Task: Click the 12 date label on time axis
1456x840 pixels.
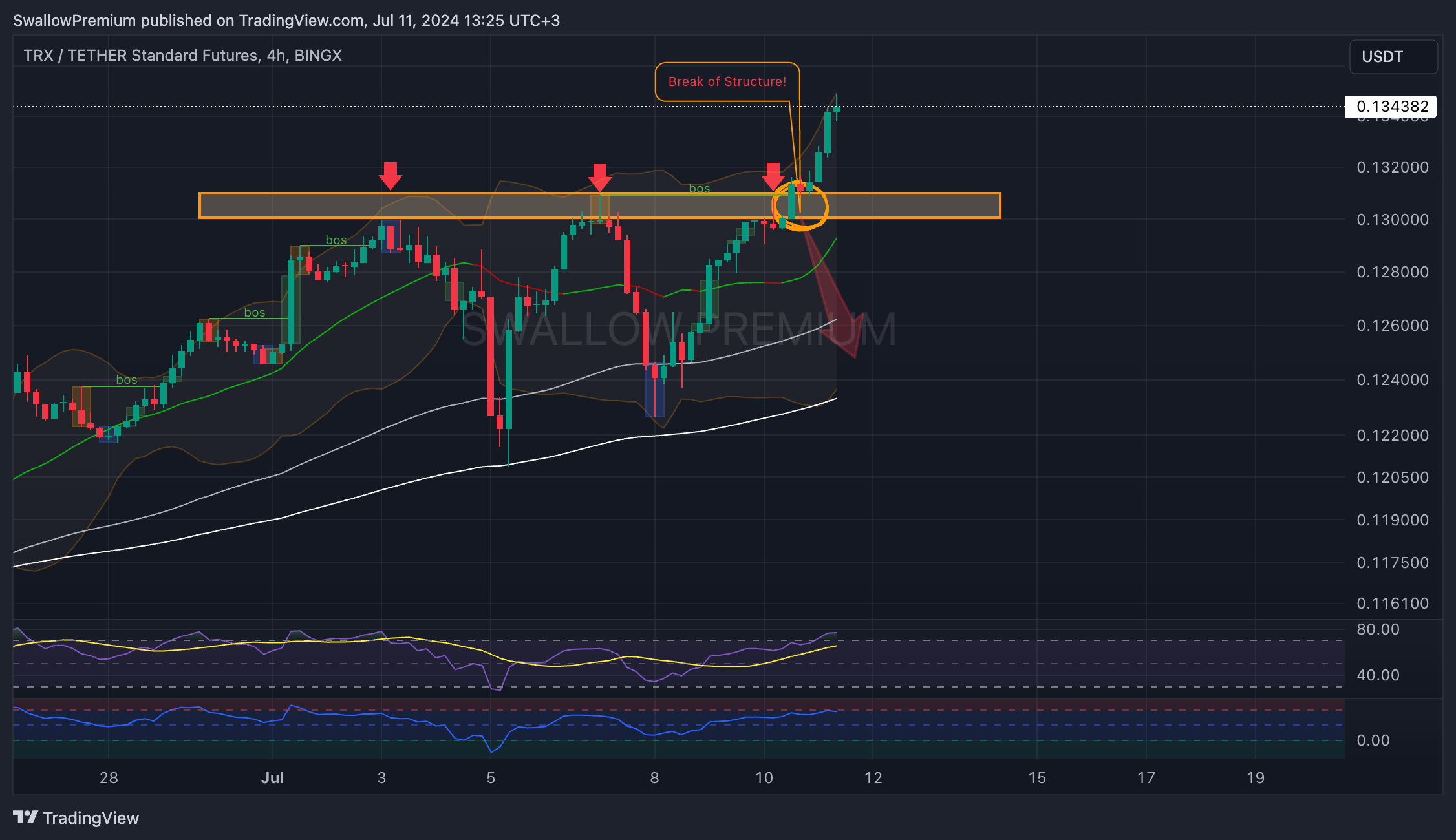Action: [873, 778]
